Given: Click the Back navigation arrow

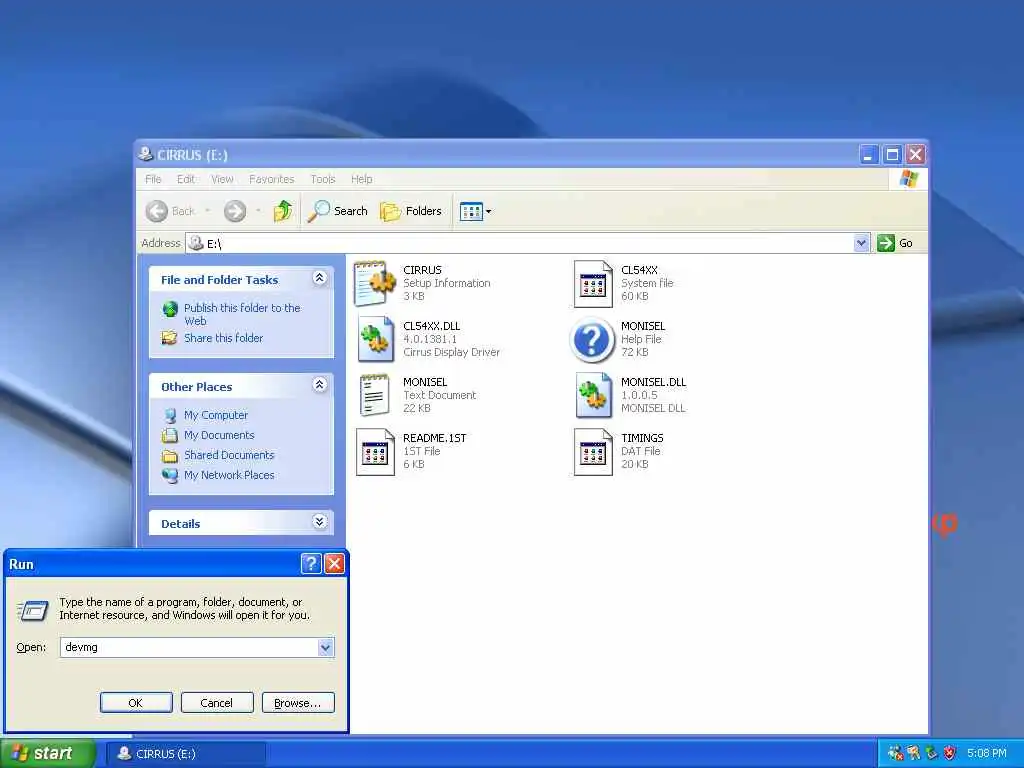Looking at the screenshot, I should pyautogui.click(x=157, y=211).
